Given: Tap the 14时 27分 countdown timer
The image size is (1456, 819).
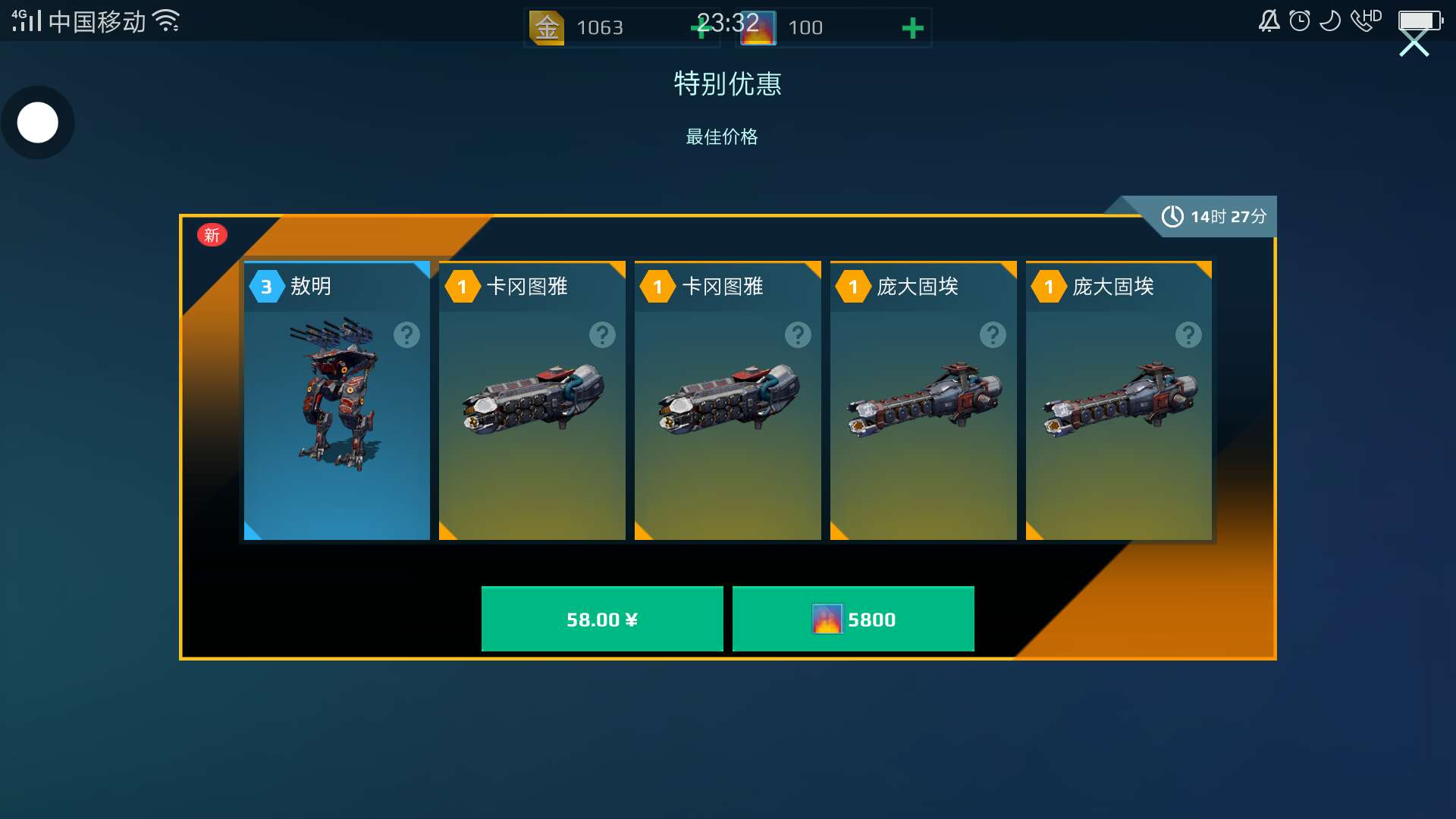Looking at the screenshot, I should 1214,217.
